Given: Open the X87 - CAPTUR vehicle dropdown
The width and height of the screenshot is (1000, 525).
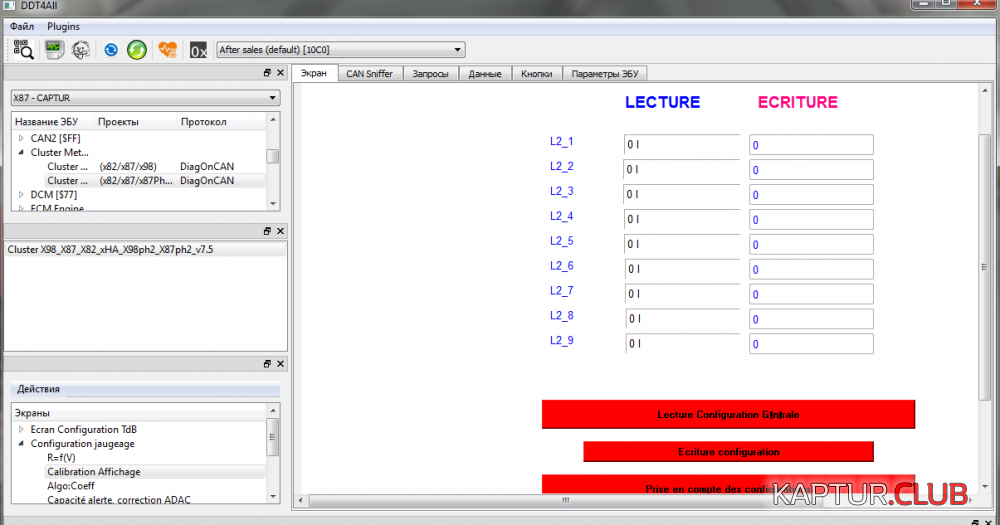Looking at the screenshot, I should tap(144, 98).
